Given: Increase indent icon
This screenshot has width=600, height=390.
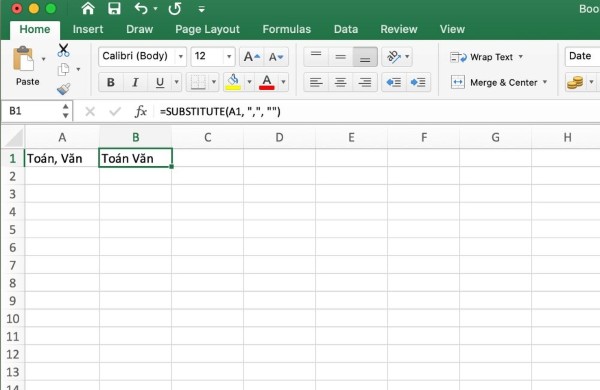Looking at the screenshot, I should click(x=418, y=82).
